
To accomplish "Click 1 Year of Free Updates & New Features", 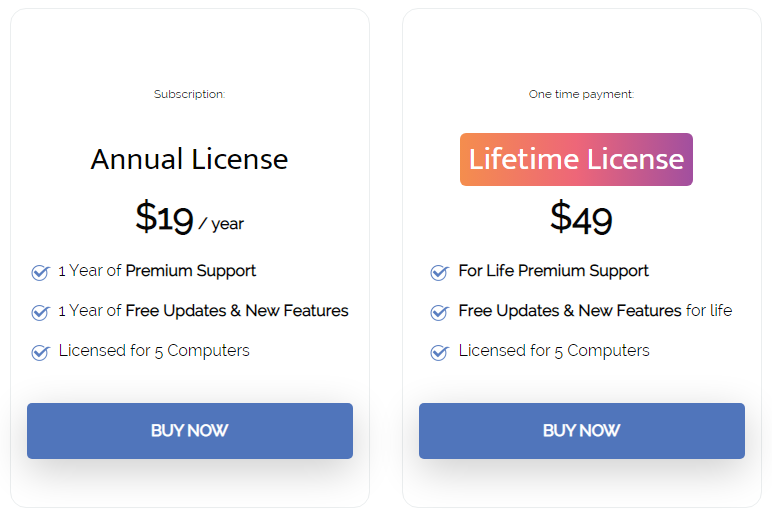I will click(x=203, y=311).
